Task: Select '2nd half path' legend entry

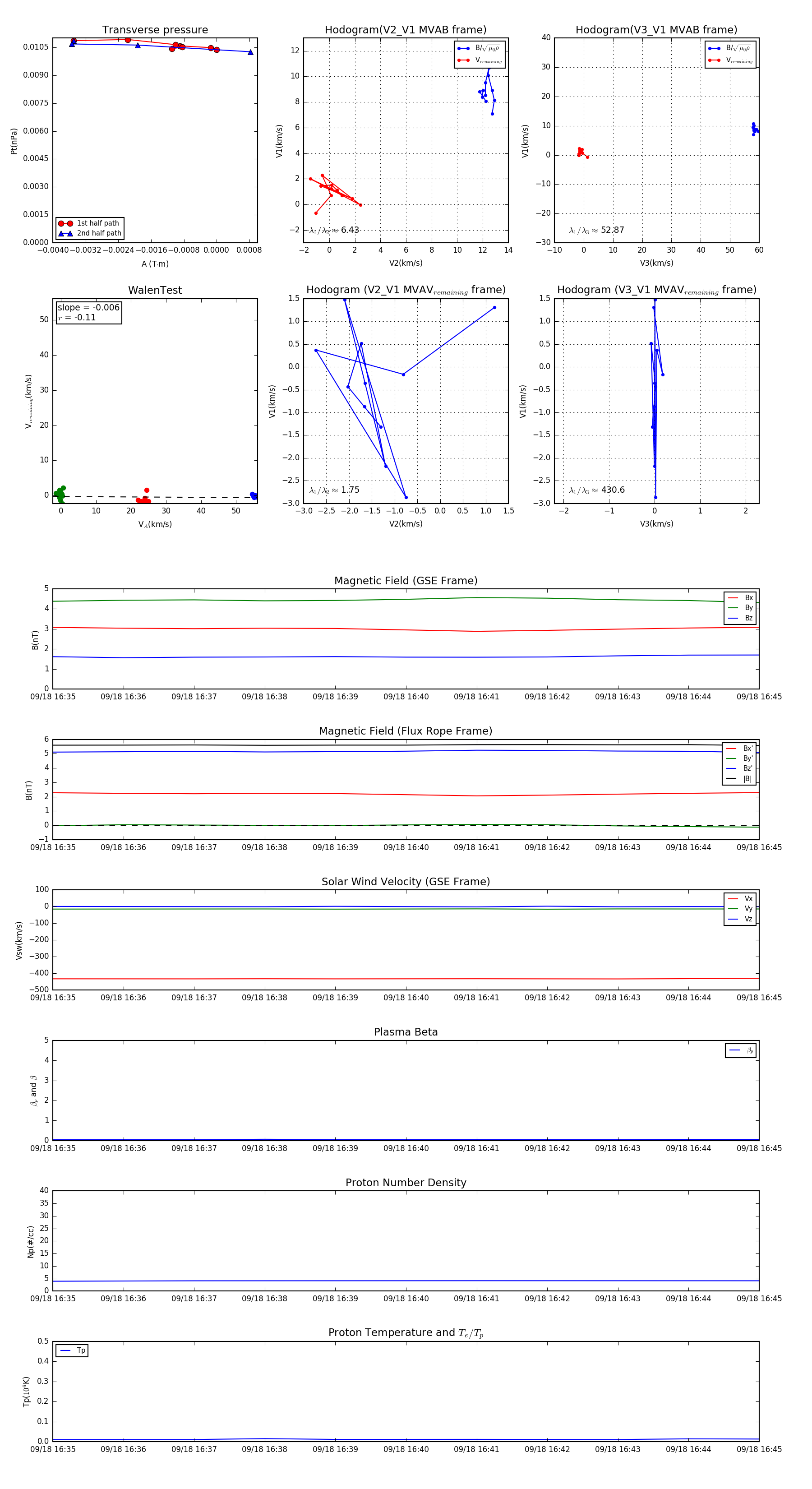Action: pos(90,234)
